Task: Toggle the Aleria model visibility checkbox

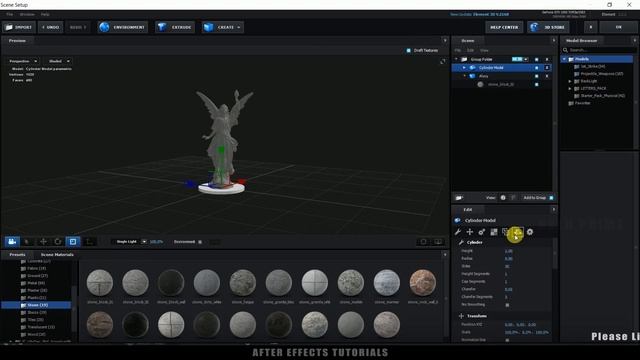Action: click(536, 76)
